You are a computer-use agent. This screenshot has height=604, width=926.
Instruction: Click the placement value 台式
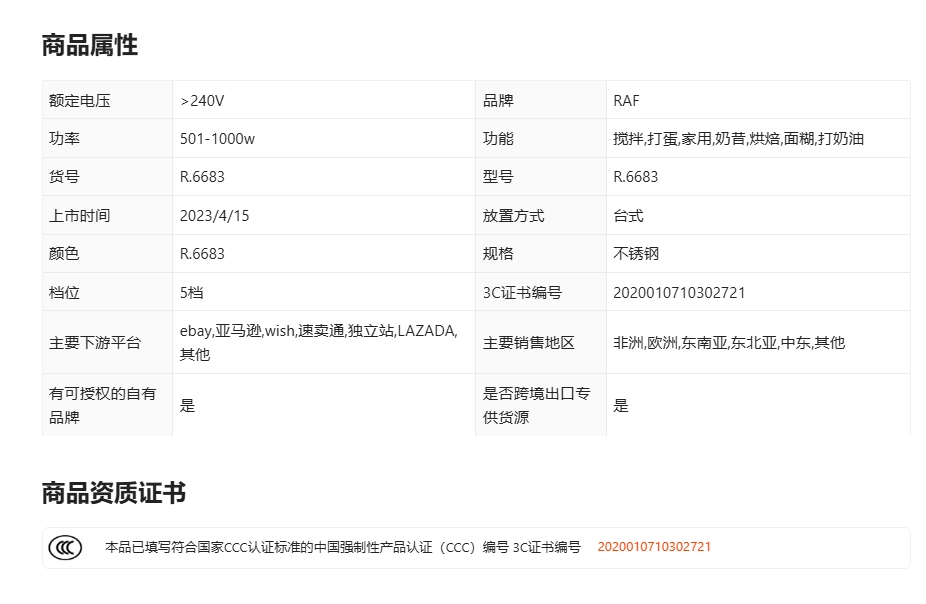(x=628, y=216)
